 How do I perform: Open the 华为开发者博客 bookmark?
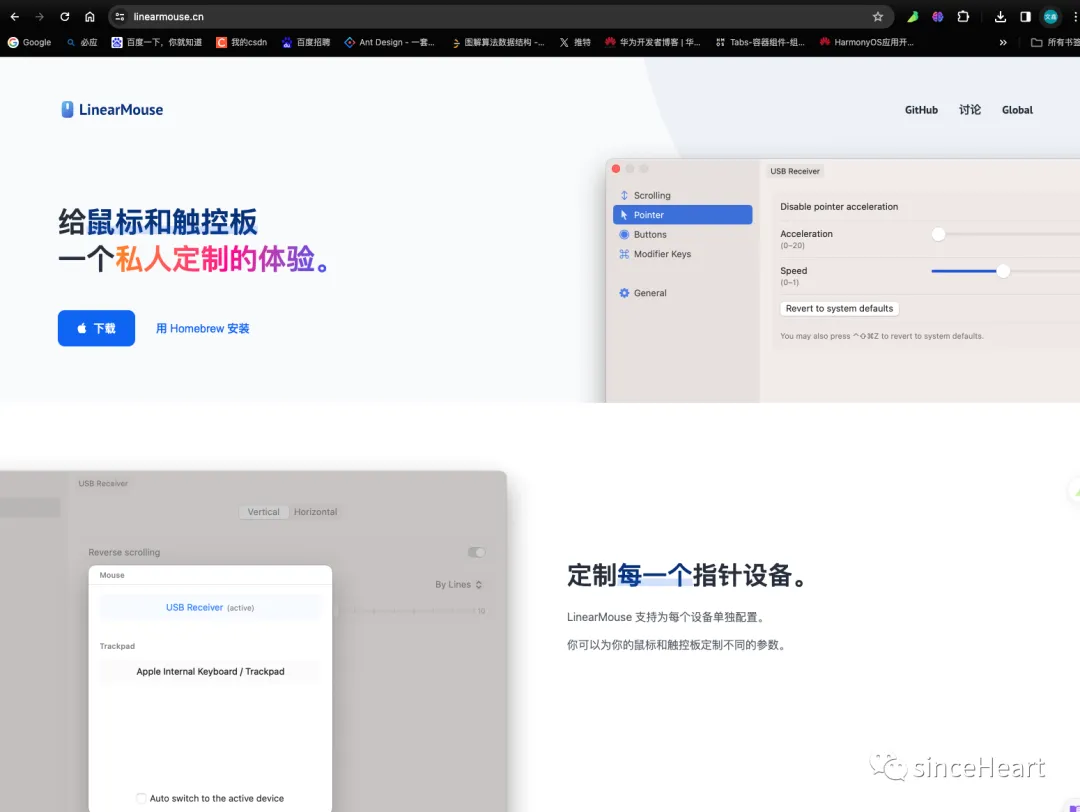[x=652, y=42]
